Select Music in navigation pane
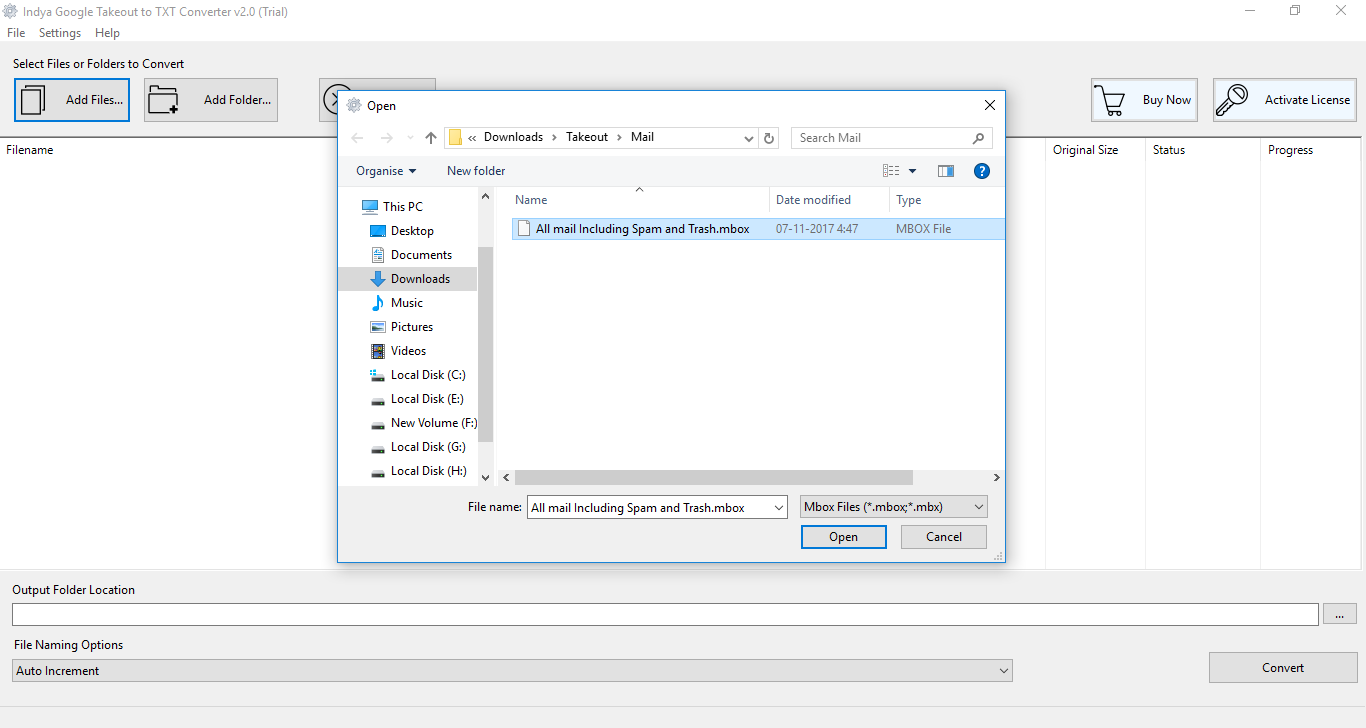This screenshot has height=728, width=1366. click(x=407, y=303)
